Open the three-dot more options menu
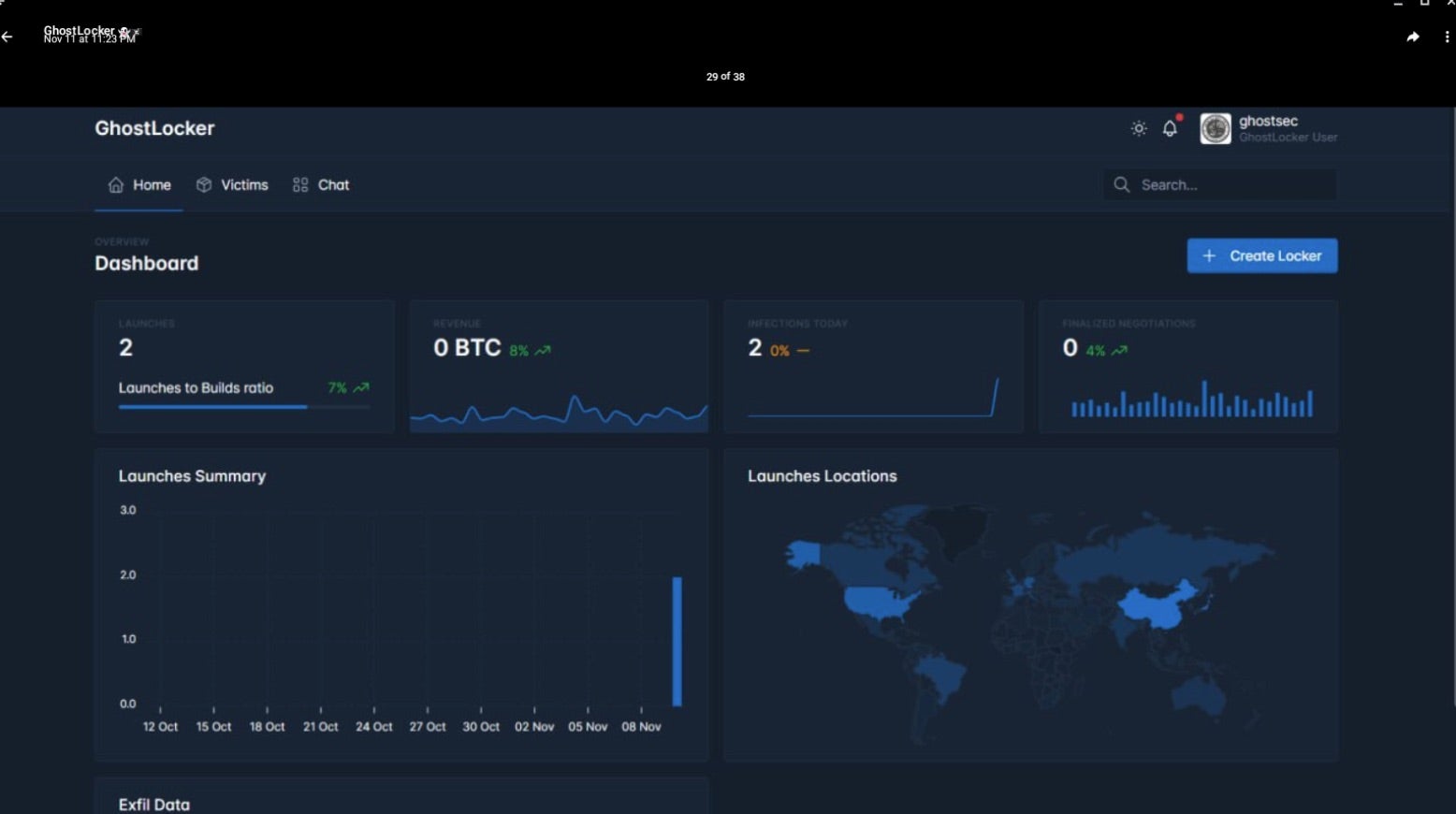 pos(1446,37)
